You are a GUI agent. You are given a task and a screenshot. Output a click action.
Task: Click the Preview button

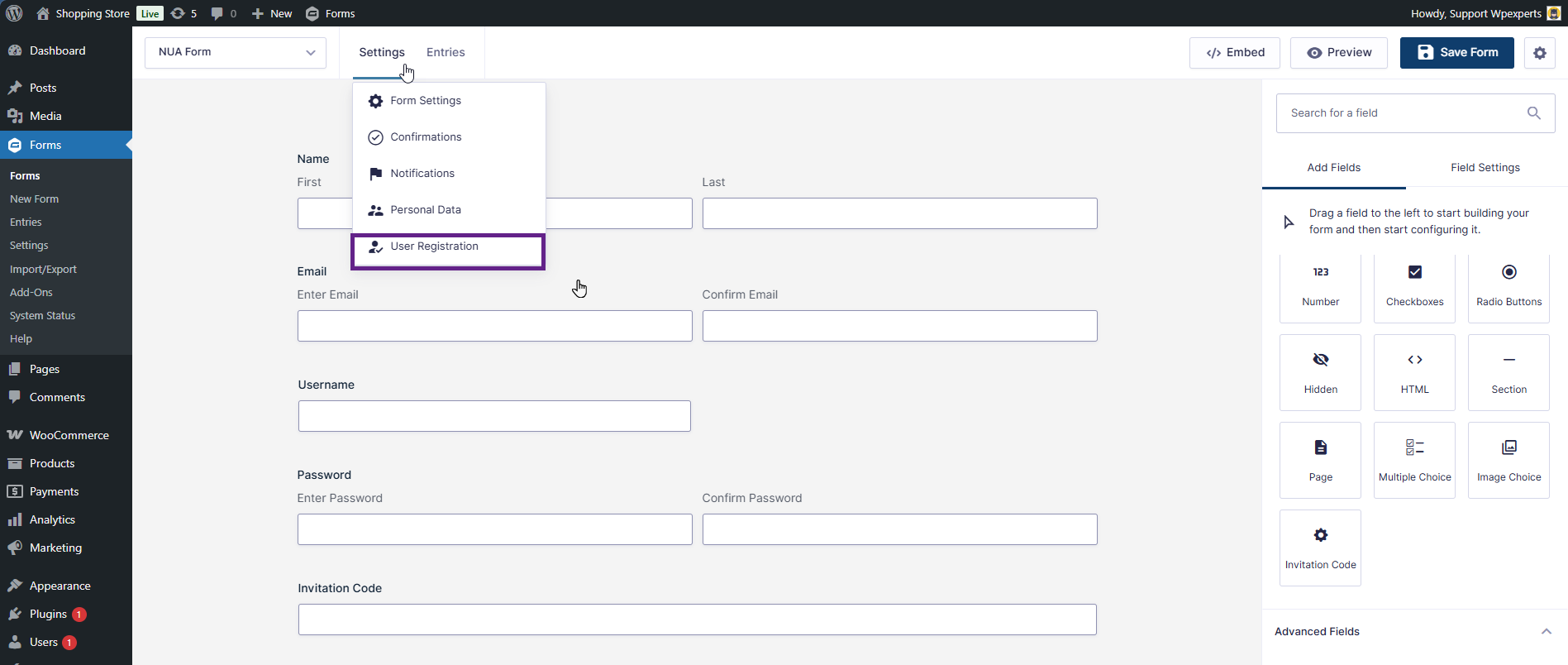(x=1339, y=53)
